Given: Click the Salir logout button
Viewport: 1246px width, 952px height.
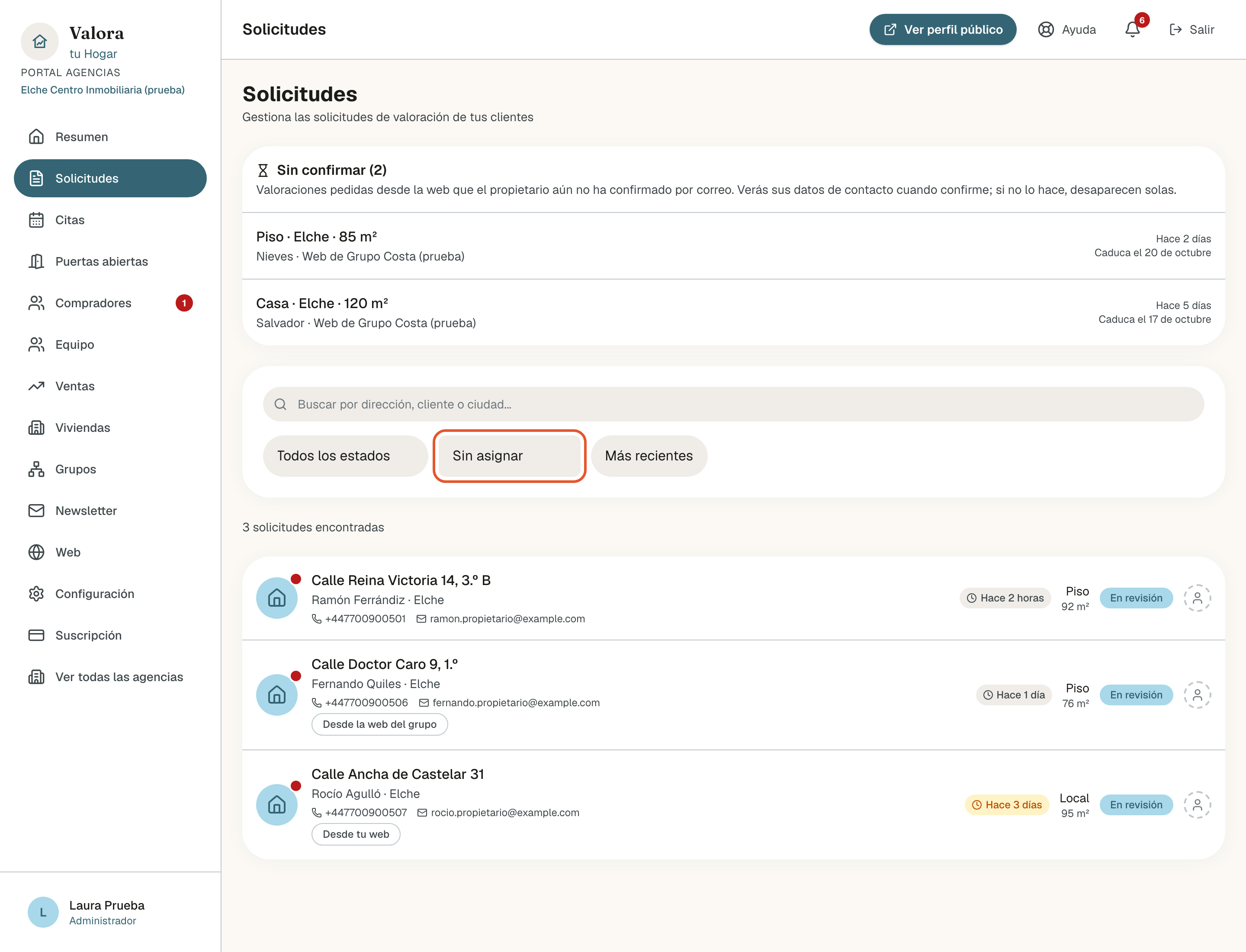Looking at the screenshot, I should (x=1191, y=29).
